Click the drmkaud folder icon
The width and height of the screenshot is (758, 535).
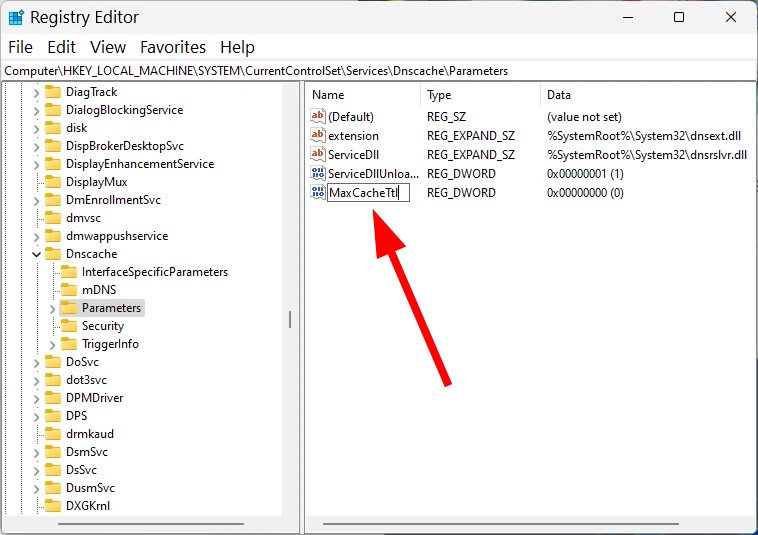click(x=53, y=434)
